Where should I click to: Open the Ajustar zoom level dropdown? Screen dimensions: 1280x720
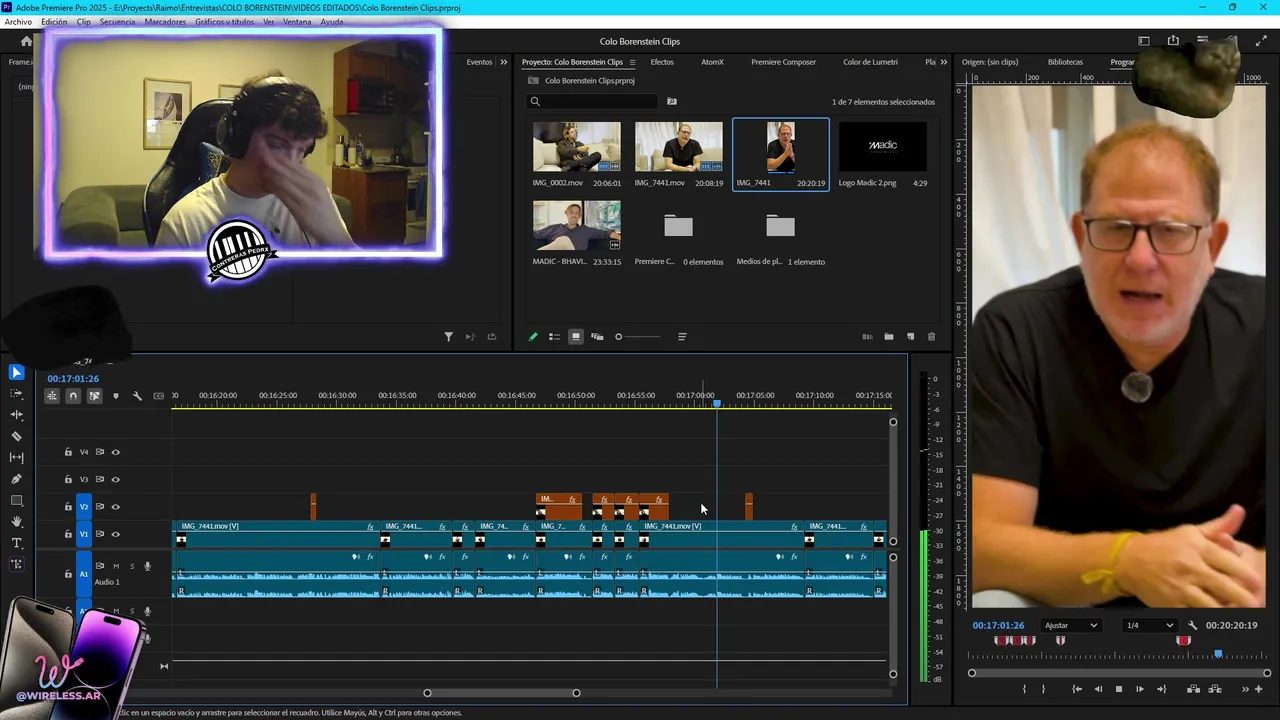tap(1071, 625)
